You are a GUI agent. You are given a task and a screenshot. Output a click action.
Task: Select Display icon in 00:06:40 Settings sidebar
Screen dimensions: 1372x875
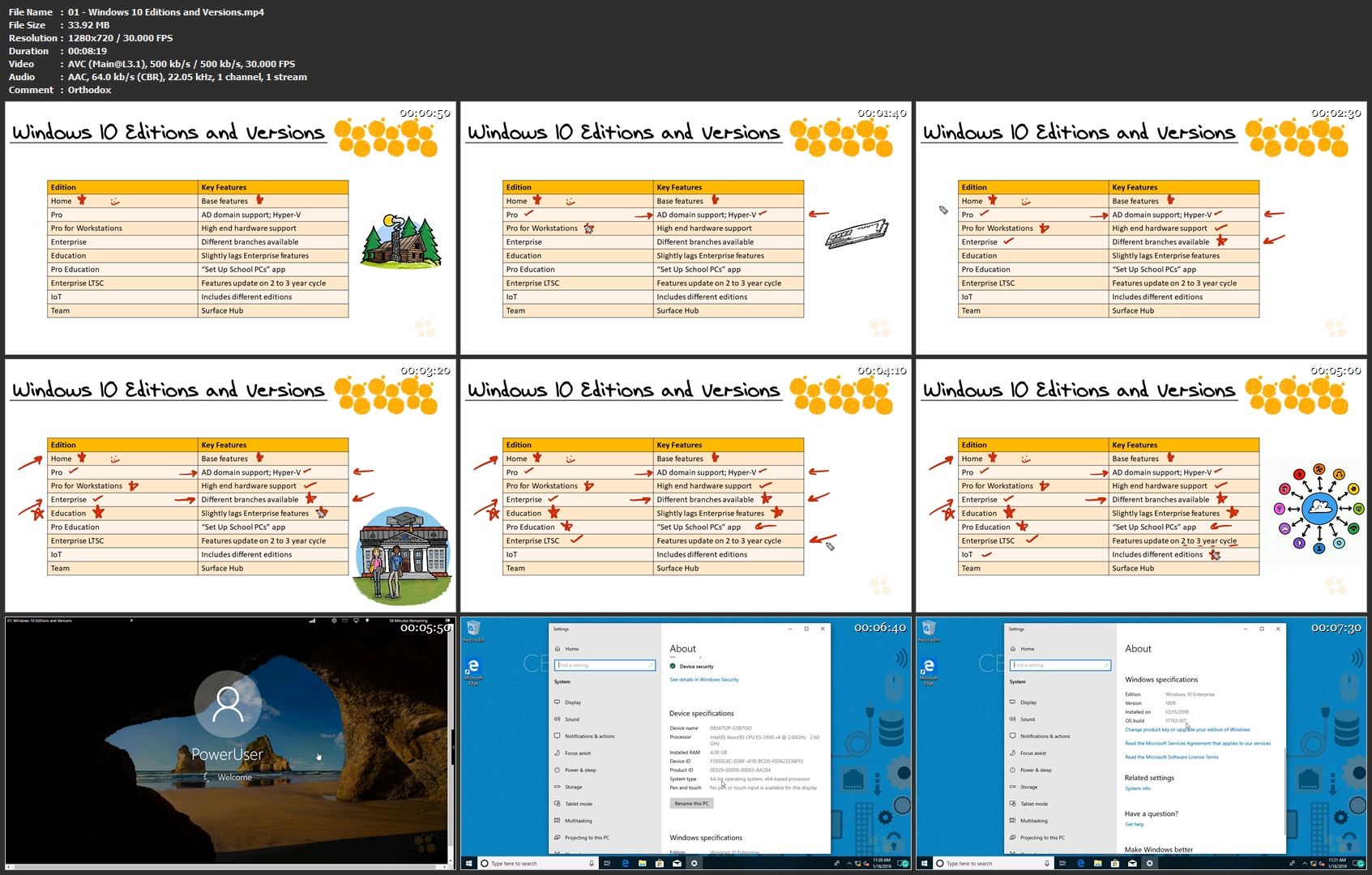click(x=558, y=702)
